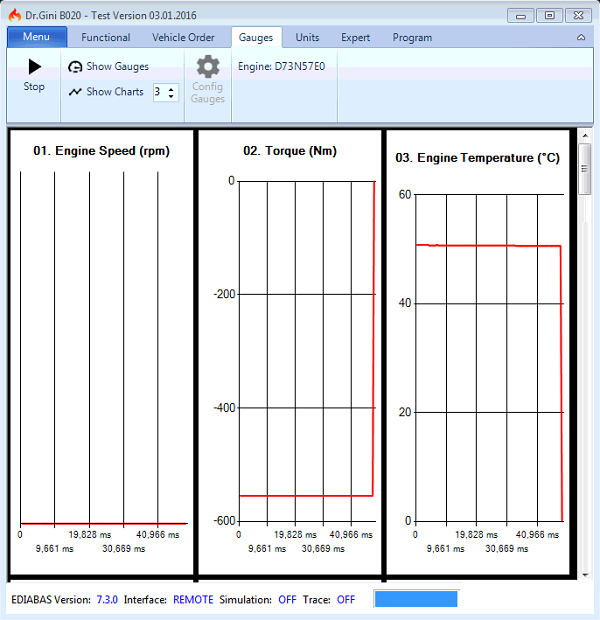Click the chart count number field
This screenshot has width=600, height=620.
pyautogui.click(x=159, y=92)
